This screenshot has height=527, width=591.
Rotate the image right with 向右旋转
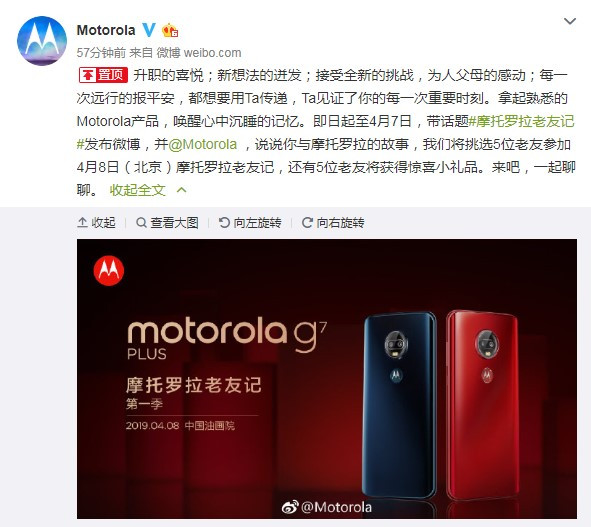point(333,223)
